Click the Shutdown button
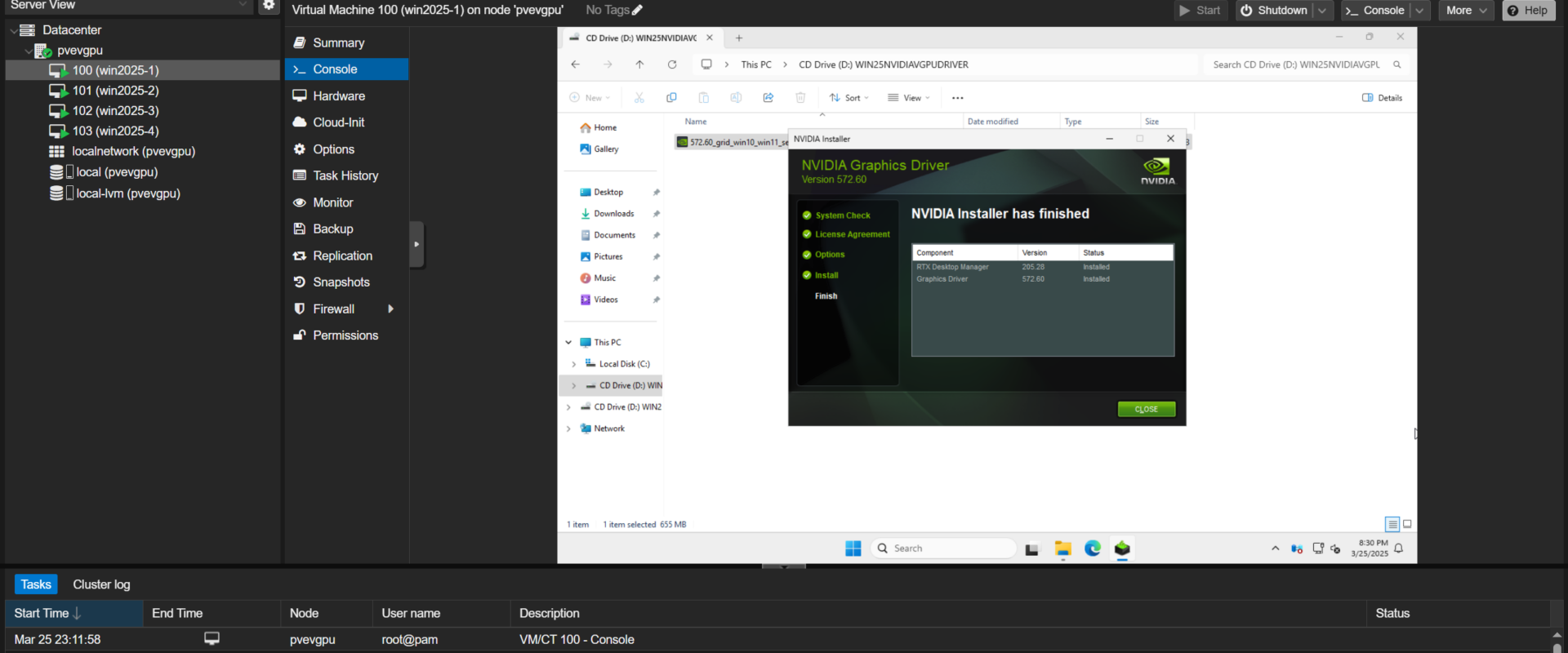This screenshot has height=653, width=1568. (1274, 10)
